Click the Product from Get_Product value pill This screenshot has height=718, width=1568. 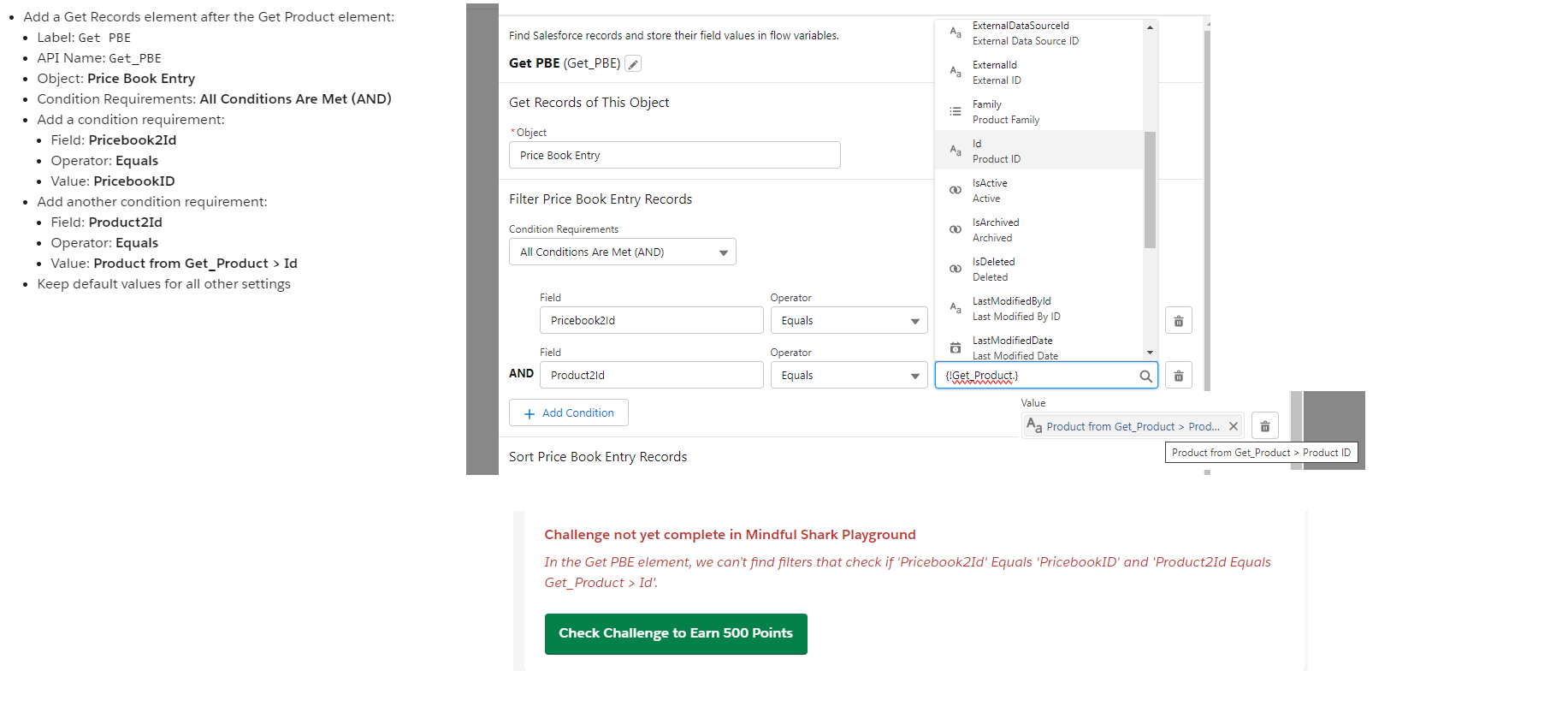coord(1133,426)
